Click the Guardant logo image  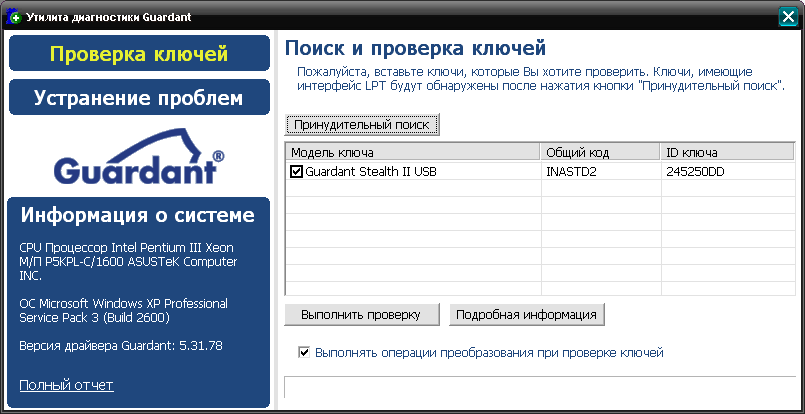(x=139, y=156)
